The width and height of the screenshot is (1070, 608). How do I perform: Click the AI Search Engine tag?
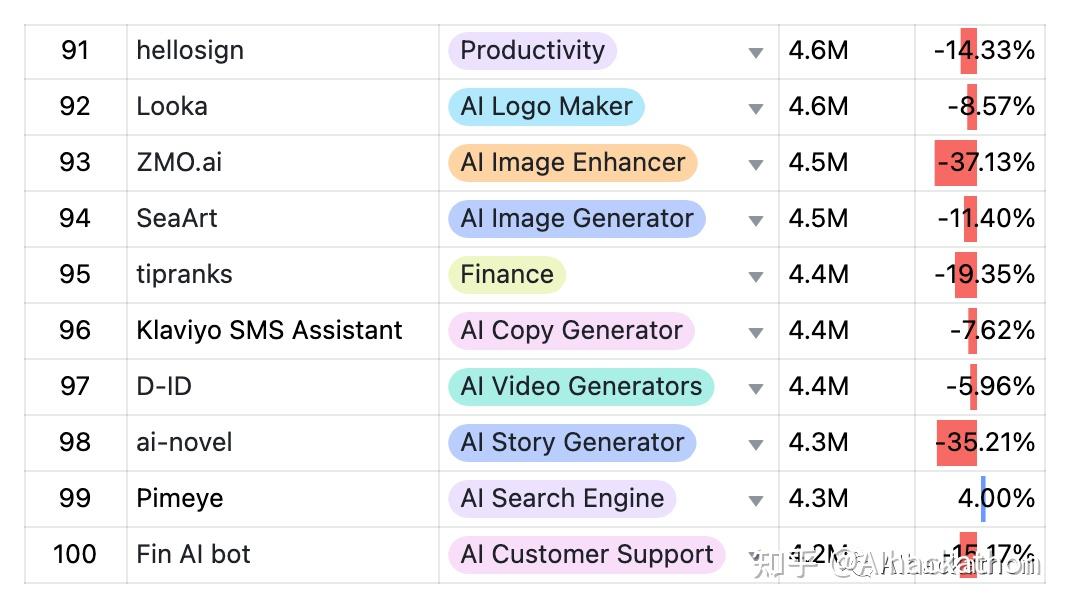(x=562, y=499)
